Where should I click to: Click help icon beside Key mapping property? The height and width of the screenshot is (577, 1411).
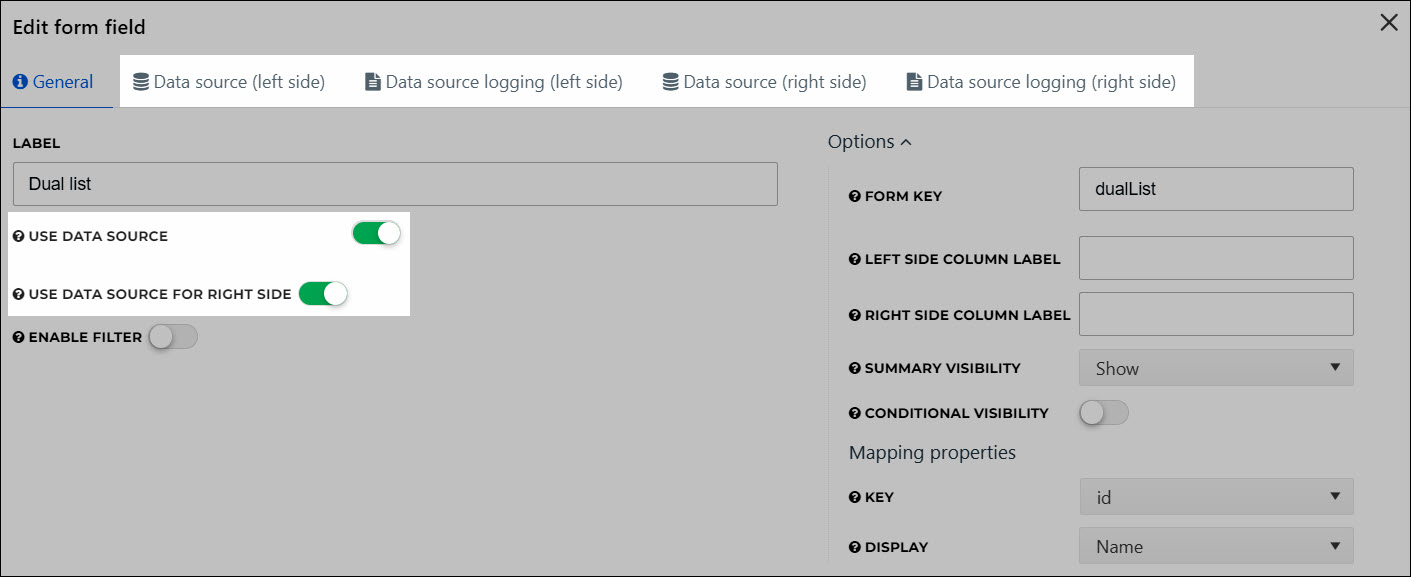coord(854,497)
